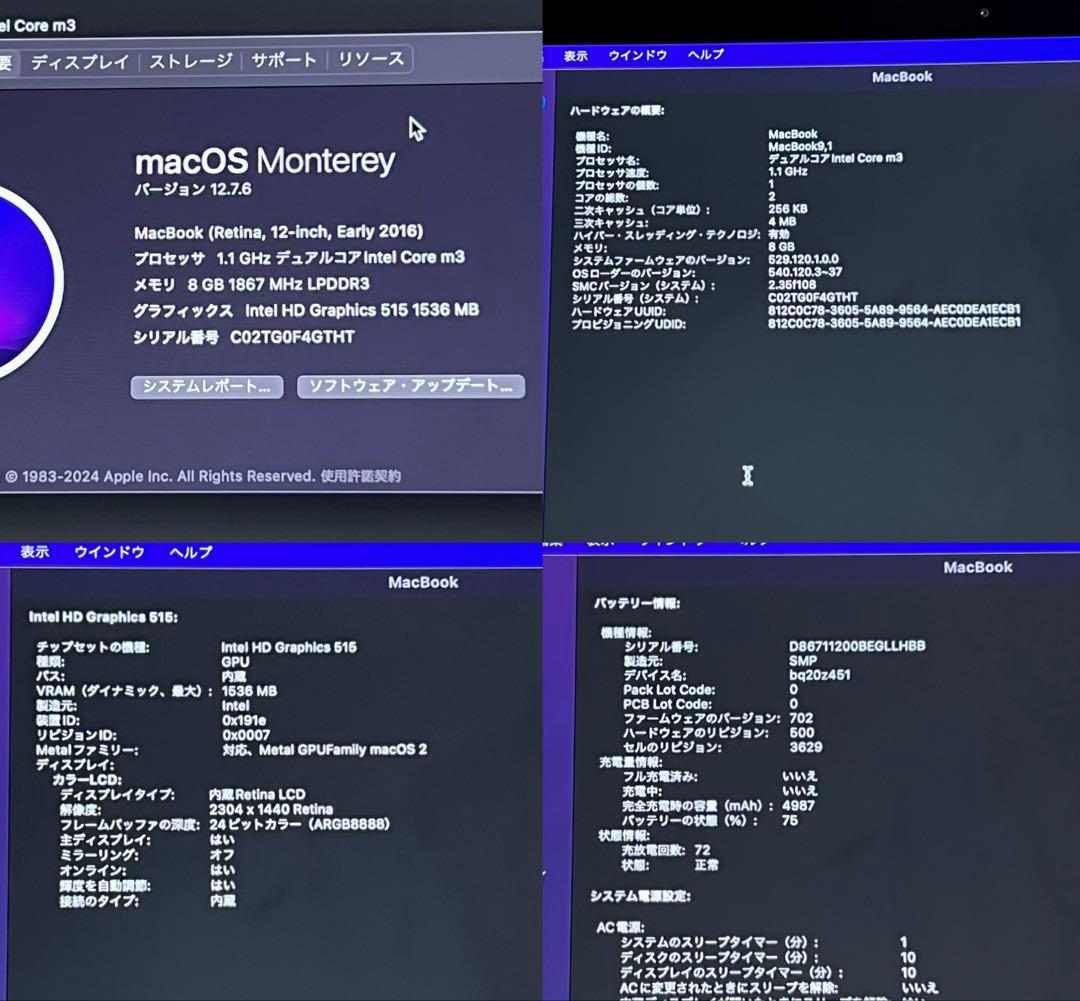Click the ハードウェアの概要 heading

[616, 110]
